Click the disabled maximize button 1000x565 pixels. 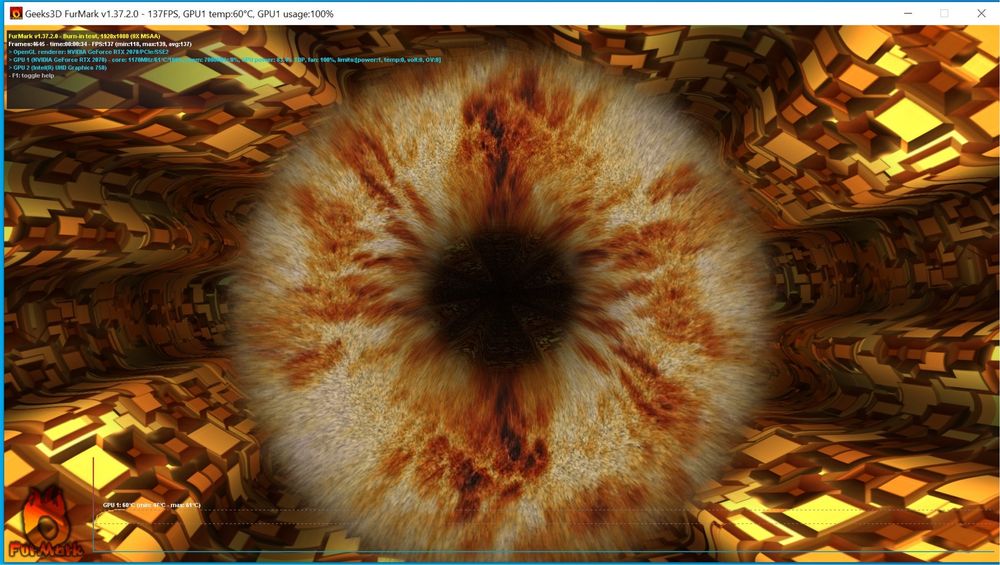pos(944,13)
